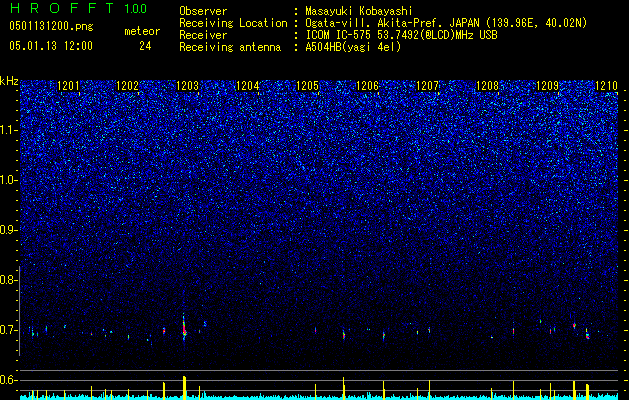Select the 0.9 kHz axis label
Viewport: 629px width, 400px height.
(x=9, y=230)
